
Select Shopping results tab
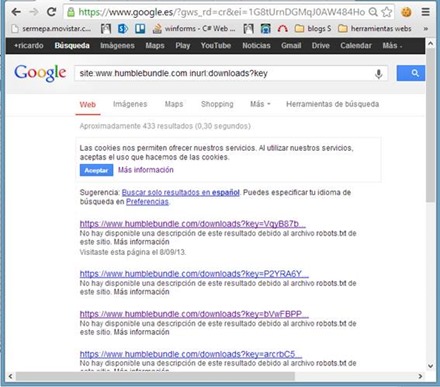[x=217, y=104]
